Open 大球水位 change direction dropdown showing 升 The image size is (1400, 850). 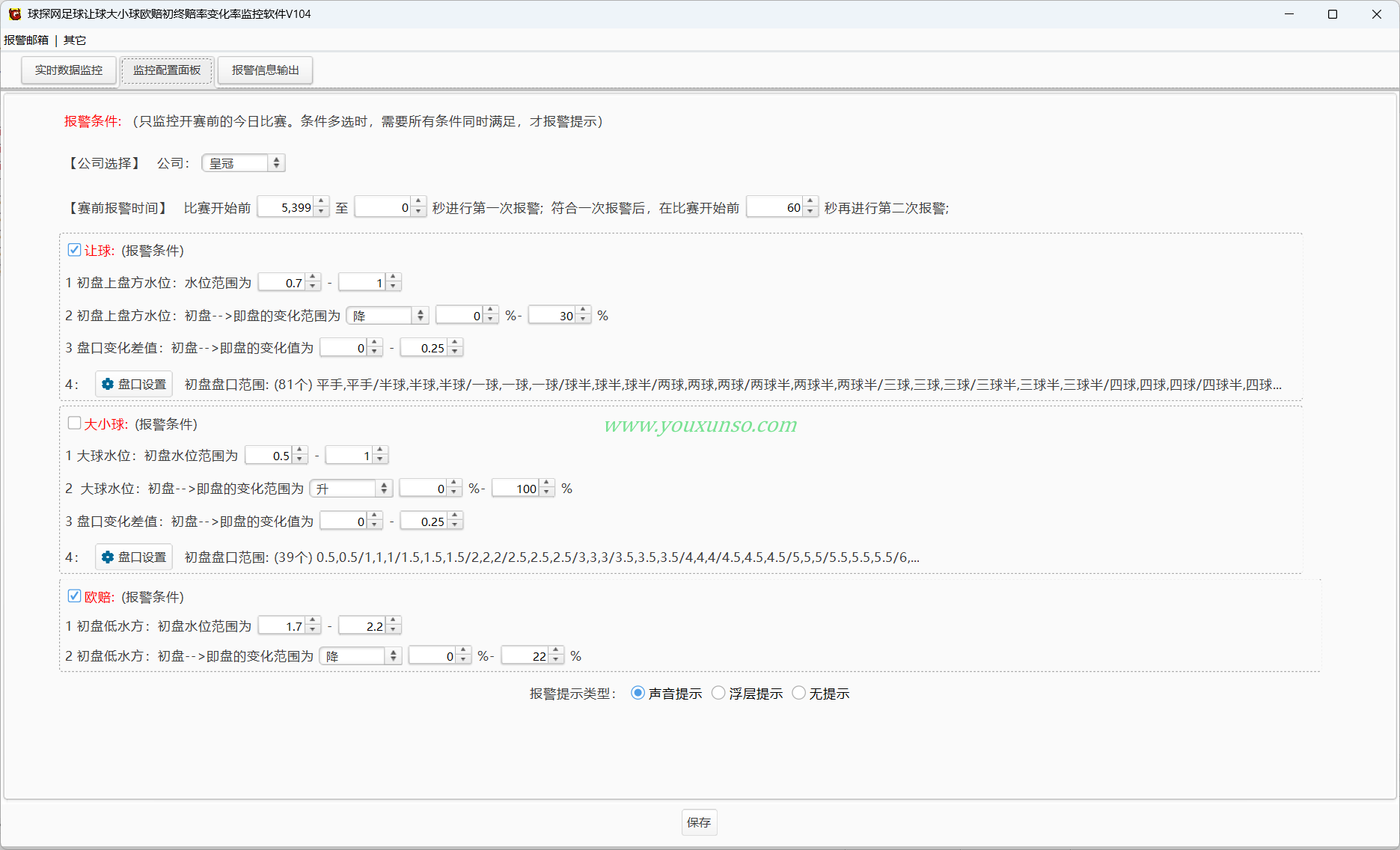click(x=351, y=489)
